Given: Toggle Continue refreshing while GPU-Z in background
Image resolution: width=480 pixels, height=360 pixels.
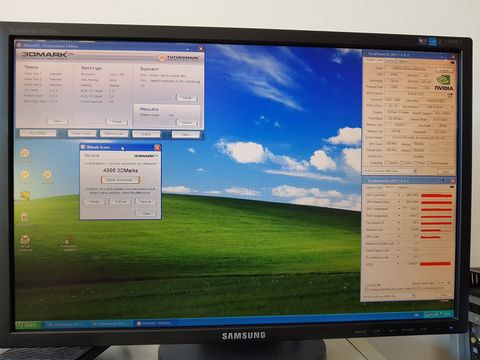Looking at the screenshot, I should 366,289.
